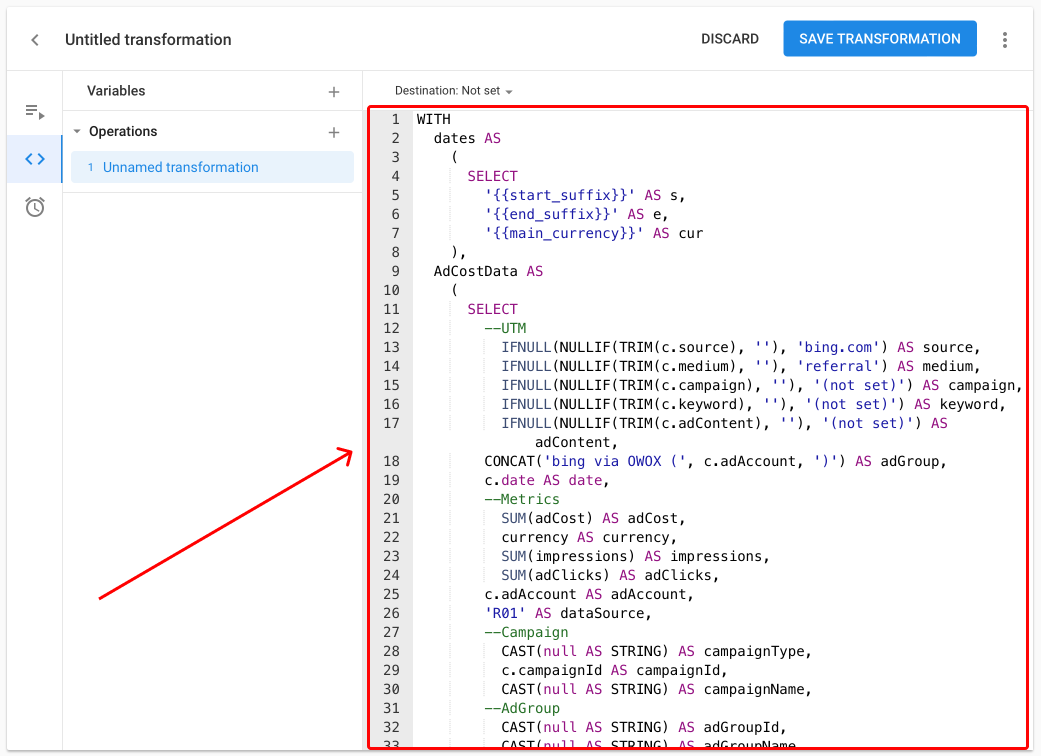
Task: Click the DISCARD button
Action: click(x=730, y=39)
